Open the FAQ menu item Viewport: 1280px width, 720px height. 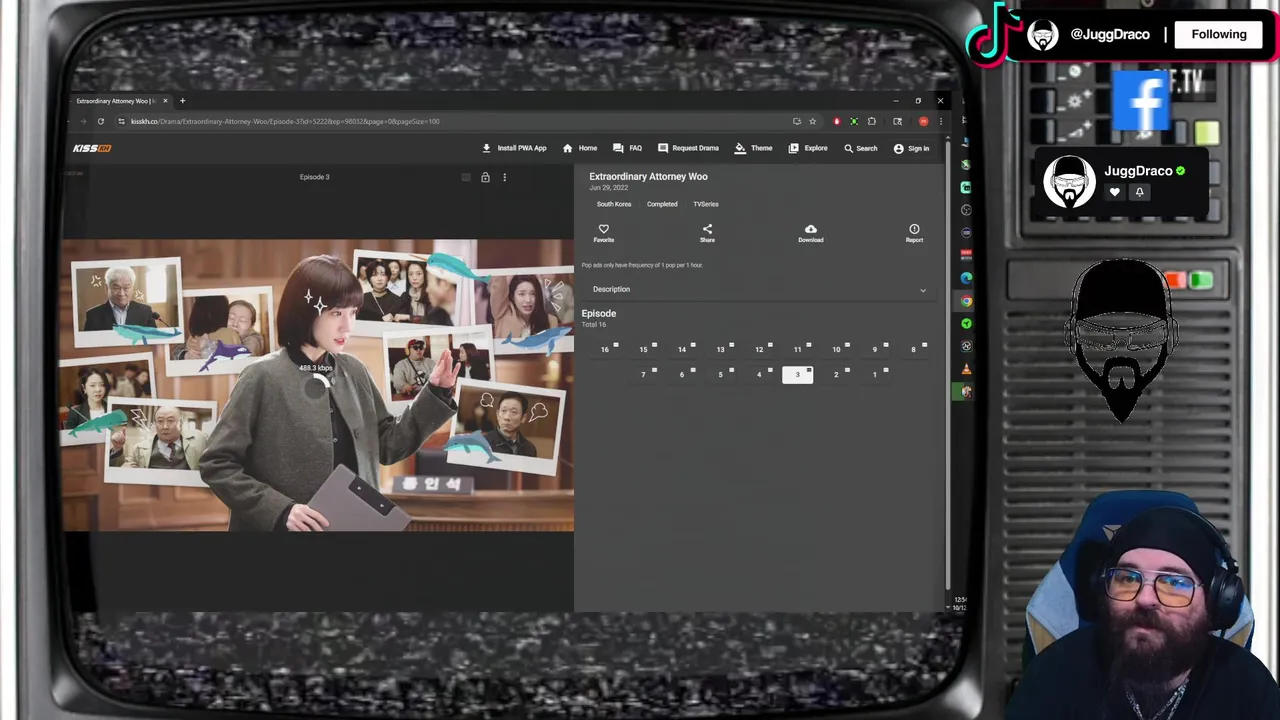click(628, 148)
